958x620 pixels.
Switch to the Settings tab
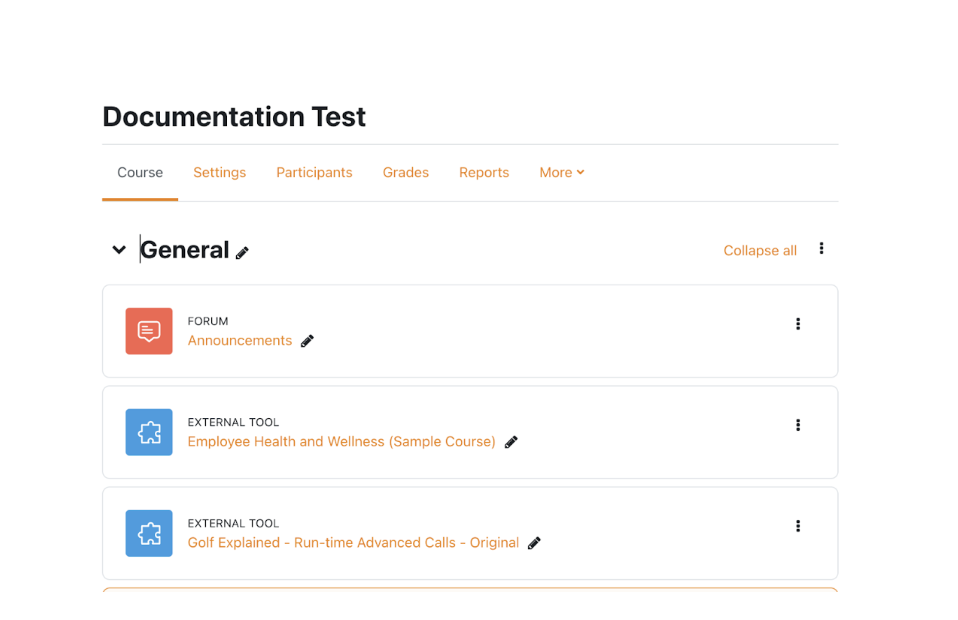click(219, 172)
